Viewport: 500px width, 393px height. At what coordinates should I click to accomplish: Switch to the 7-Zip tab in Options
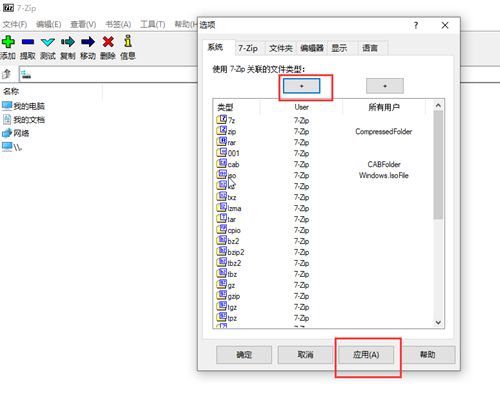click(x=248, y=48)
